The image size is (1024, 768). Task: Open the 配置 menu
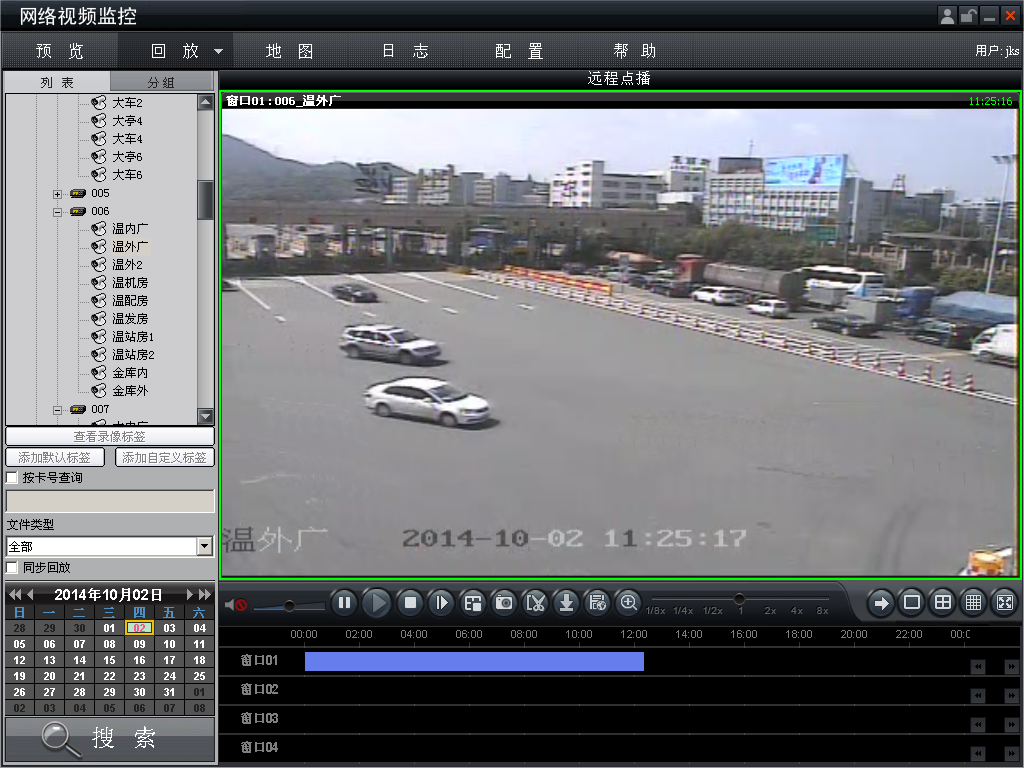point(519,51)
